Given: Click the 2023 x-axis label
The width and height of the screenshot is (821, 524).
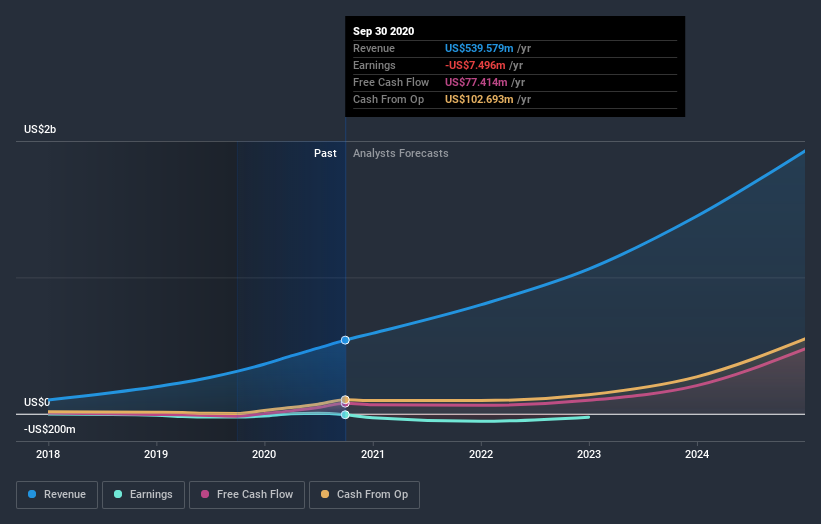Looking at the screenshot, I should click(x=589, y=454).
